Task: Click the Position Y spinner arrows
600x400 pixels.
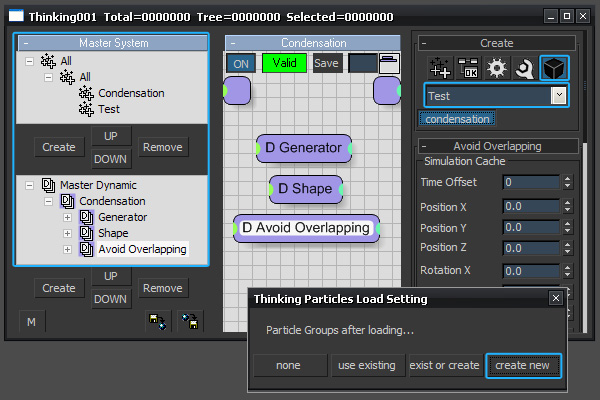Action: (x=567, y=227)
